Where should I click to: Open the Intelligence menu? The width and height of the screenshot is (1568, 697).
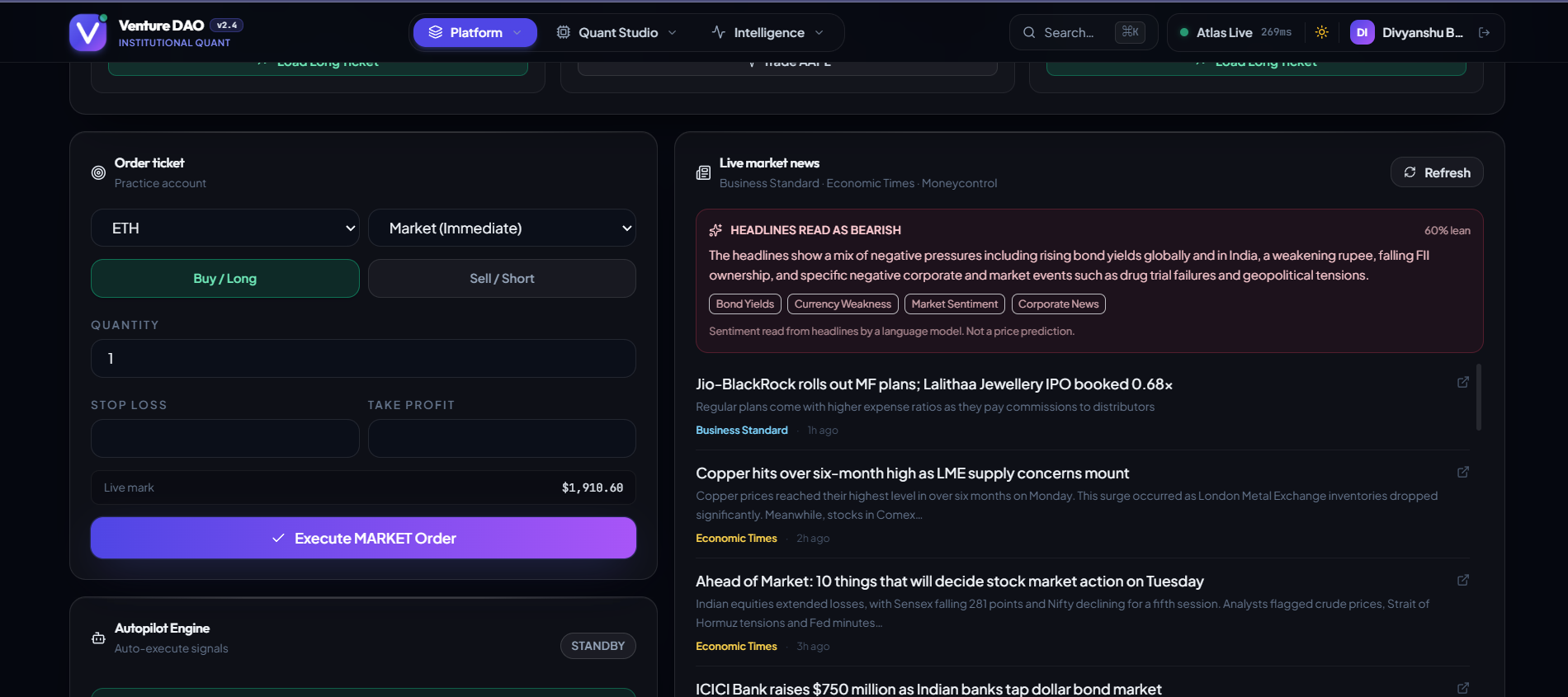pos(767,32)
